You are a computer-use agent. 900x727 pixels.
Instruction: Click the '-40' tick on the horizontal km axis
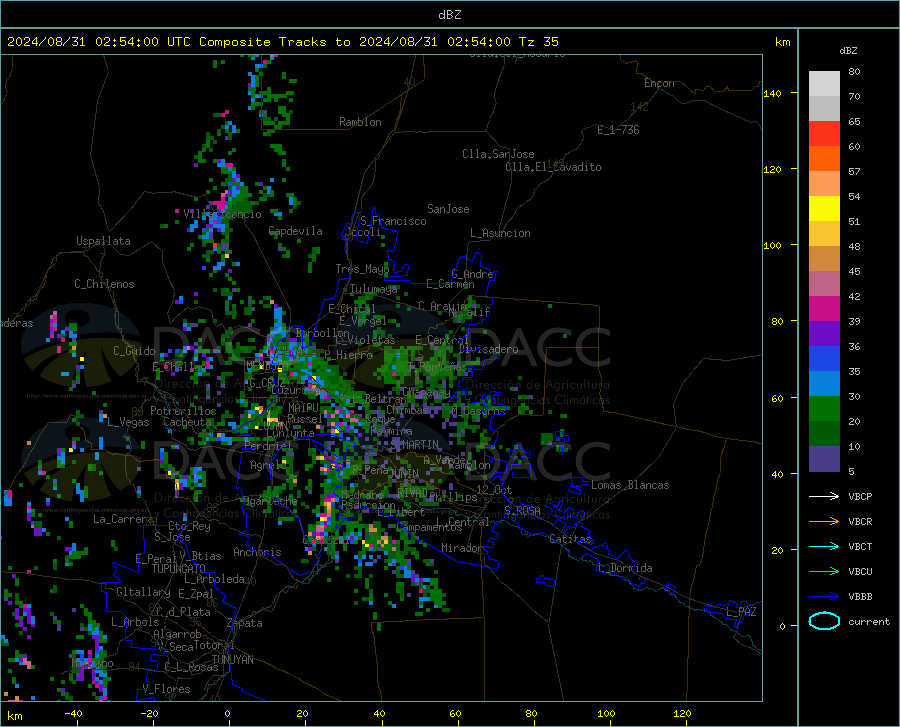[73, 713]
